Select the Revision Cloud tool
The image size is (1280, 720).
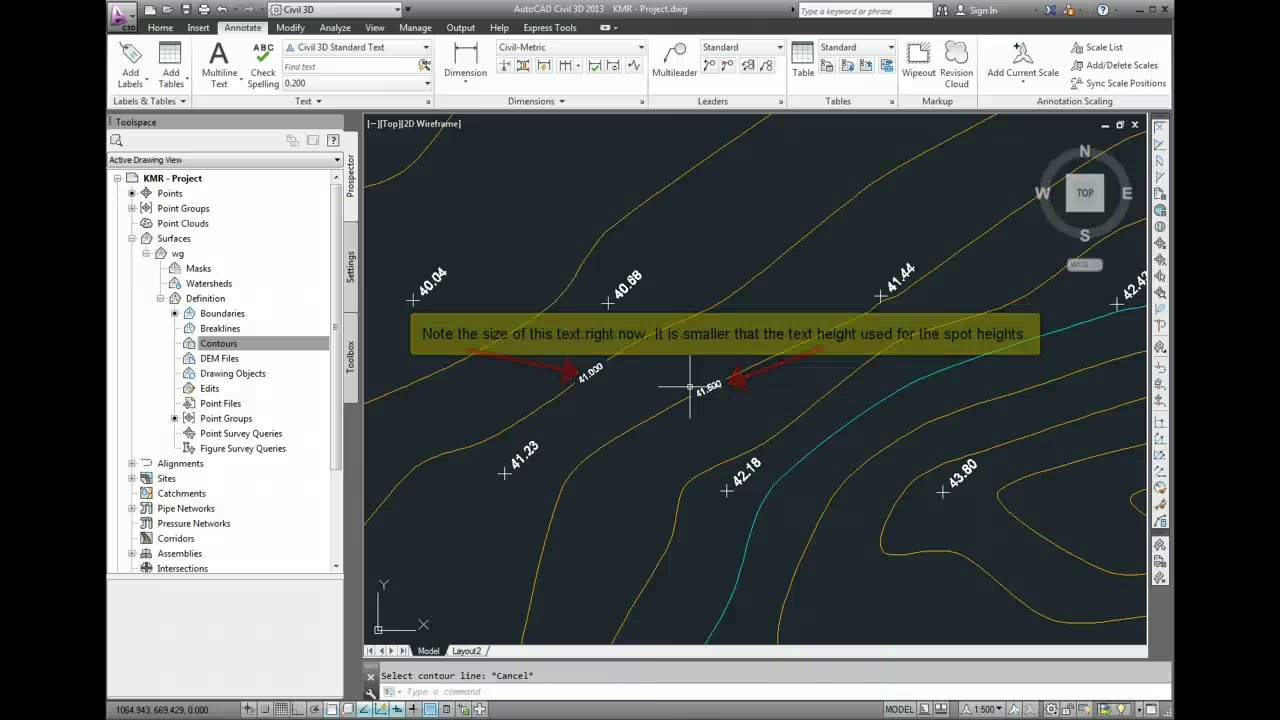(x=956, y=65)
